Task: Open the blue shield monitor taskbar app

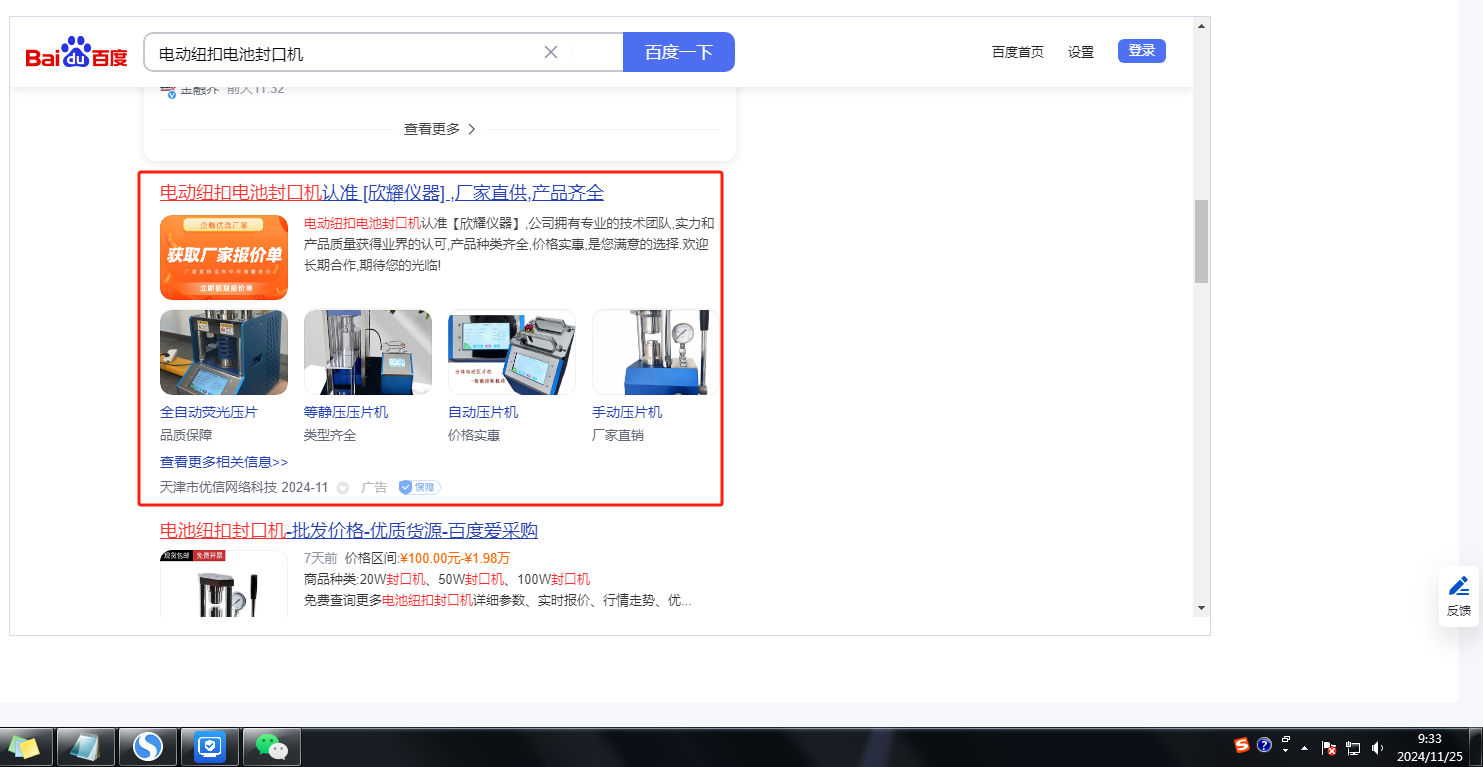Action: tap(210, 746)
